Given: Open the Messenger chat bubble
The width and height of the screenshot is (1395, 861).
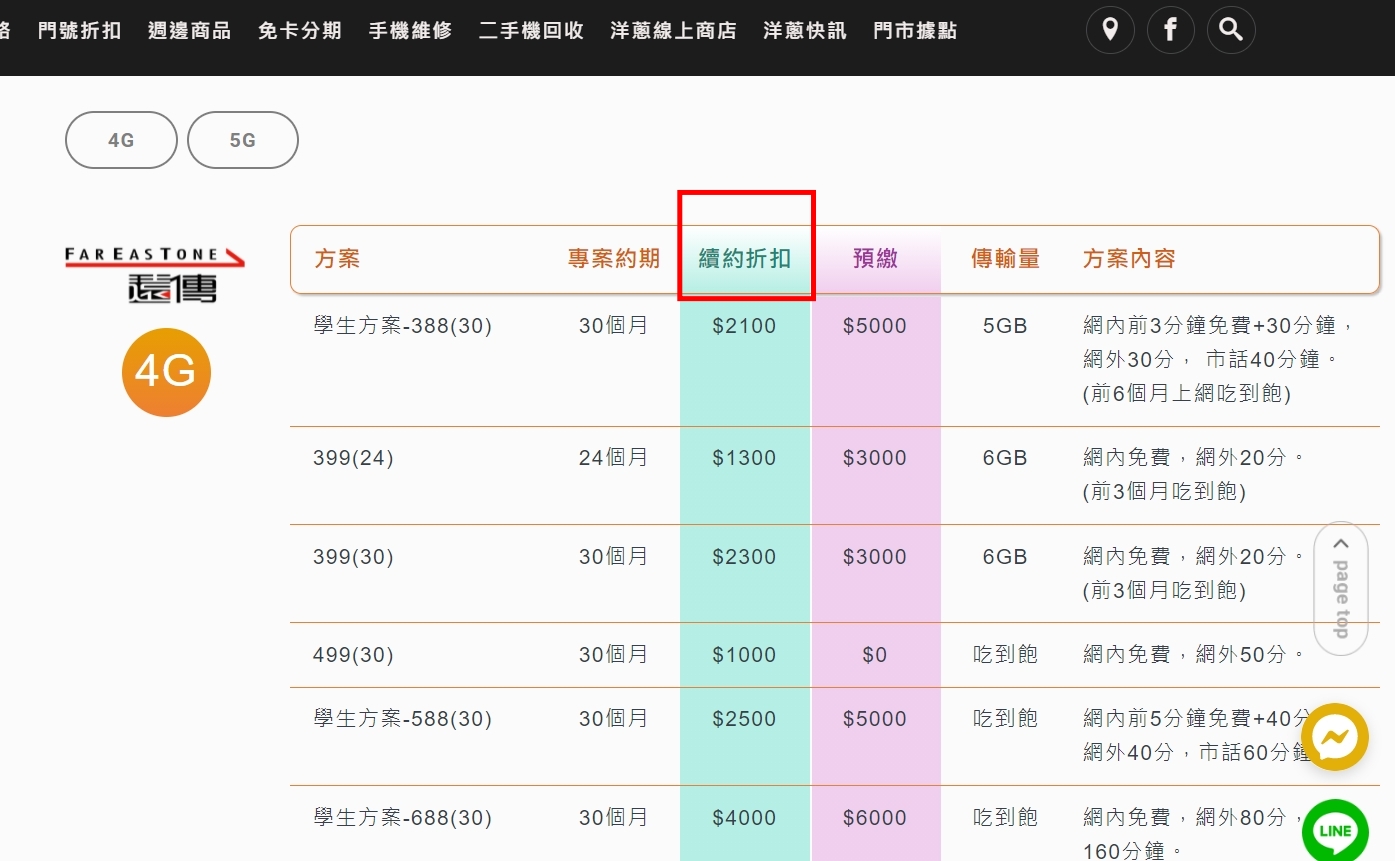Looking at the screenshot, I should 1334,738.
